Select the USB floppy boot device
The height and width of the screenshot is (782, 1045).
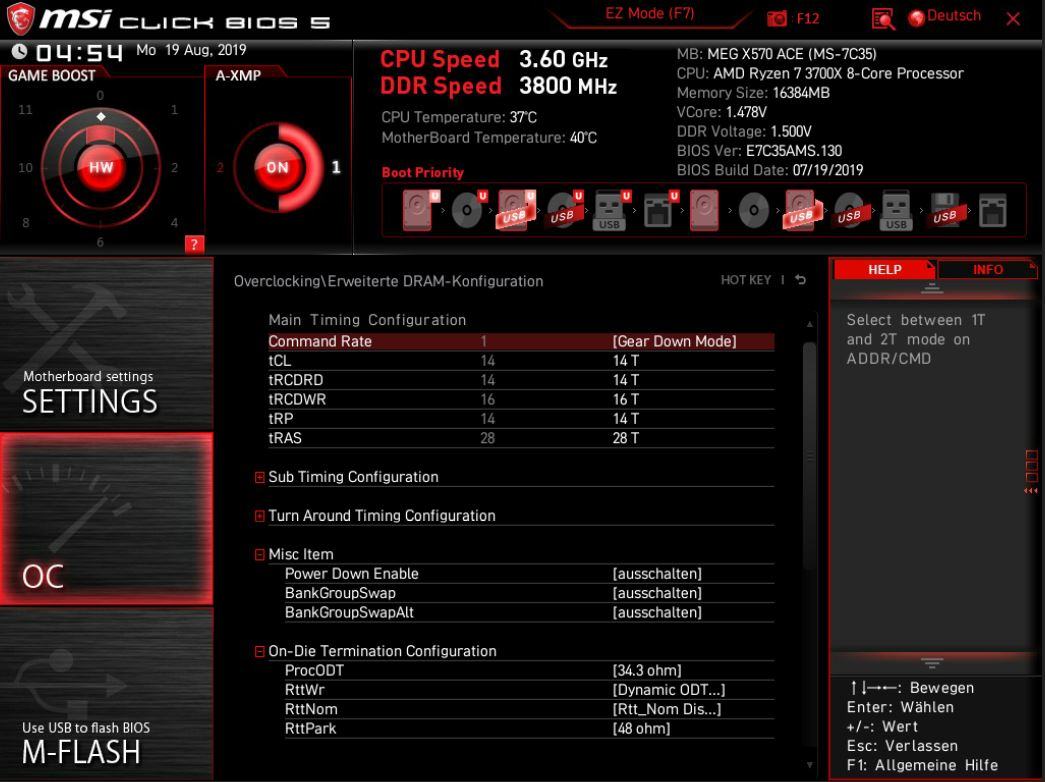coord(945,210)
